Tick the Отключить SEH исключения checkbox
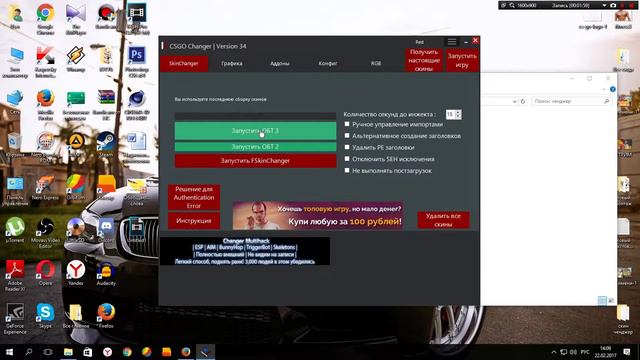This screenshot has width=640, height=360. coord(347,159)
